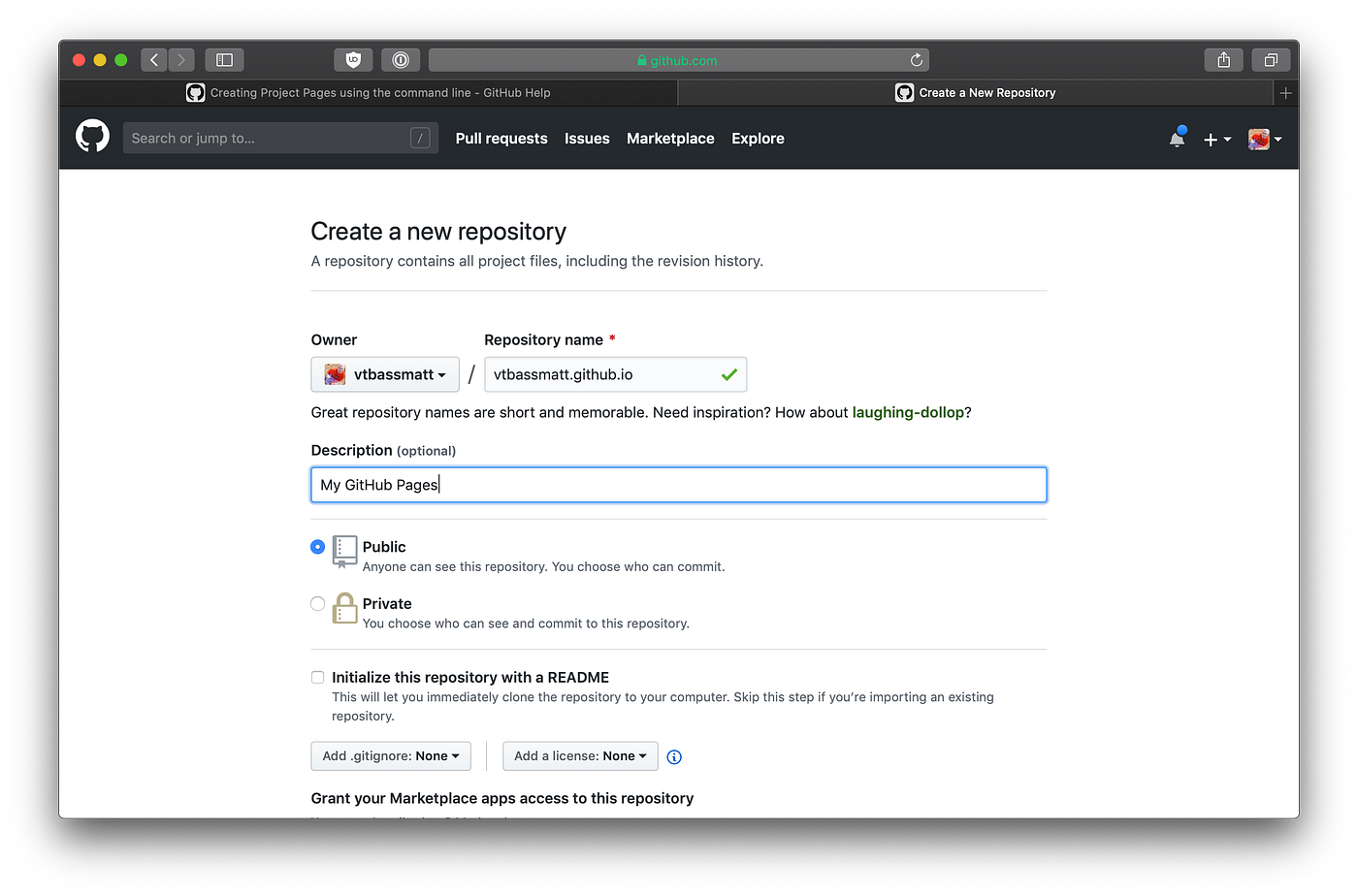This screenshot has height=896, width=1358.
Task: Open Issues in the nav
Action: point(587,139)
